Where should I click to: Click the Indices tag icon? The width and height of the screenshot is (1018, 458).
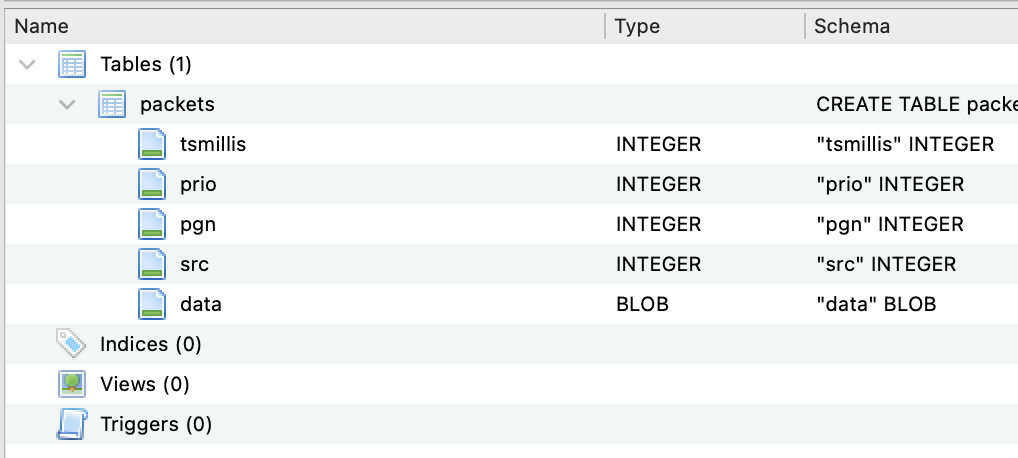coord(71,344)
